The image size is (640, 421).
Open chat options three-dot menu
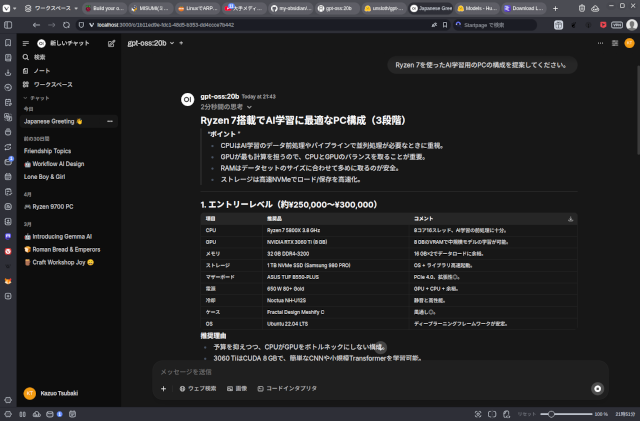[600, 43]
